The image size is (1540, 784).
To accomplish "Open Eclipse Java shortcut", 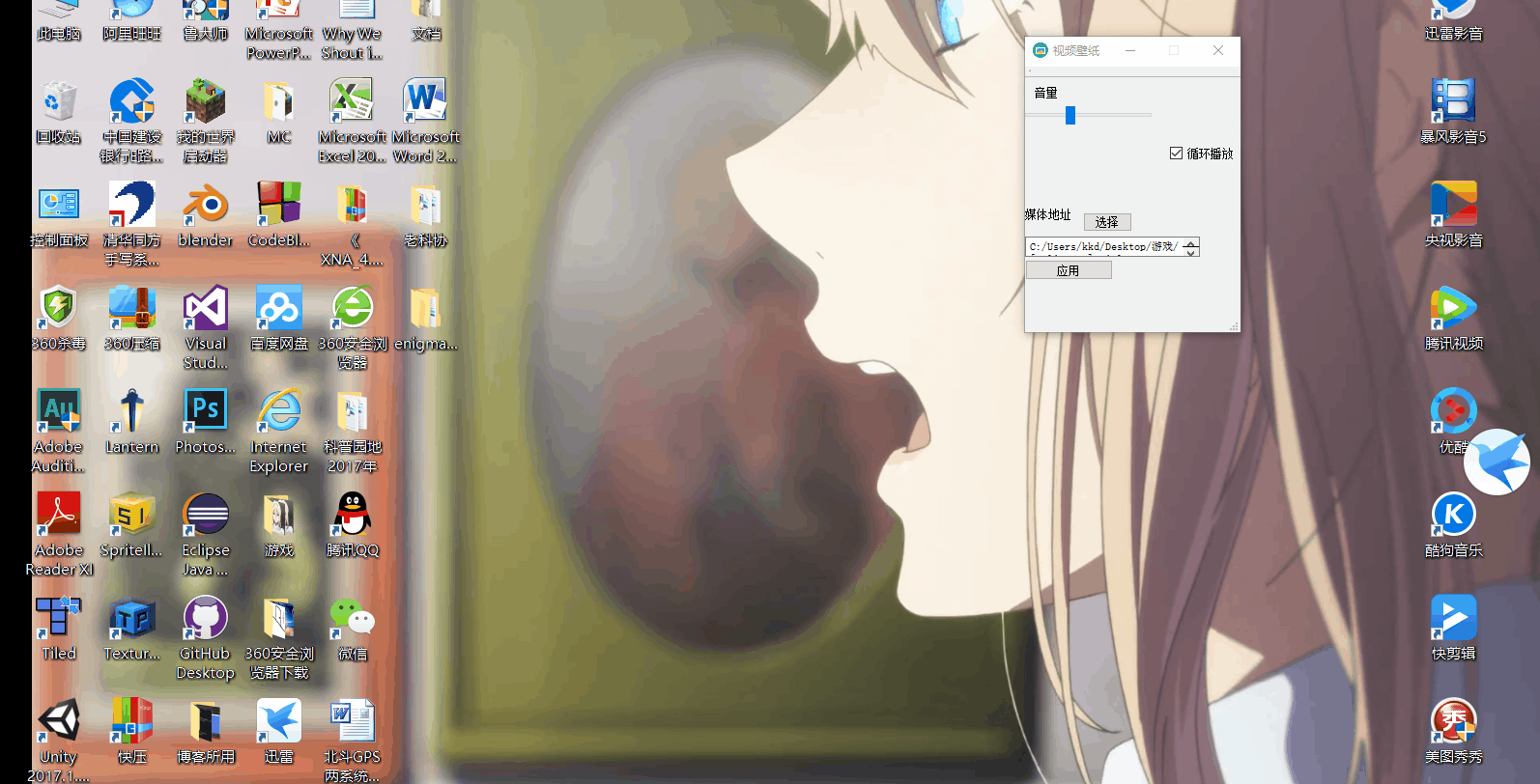I will coord(206,514).
